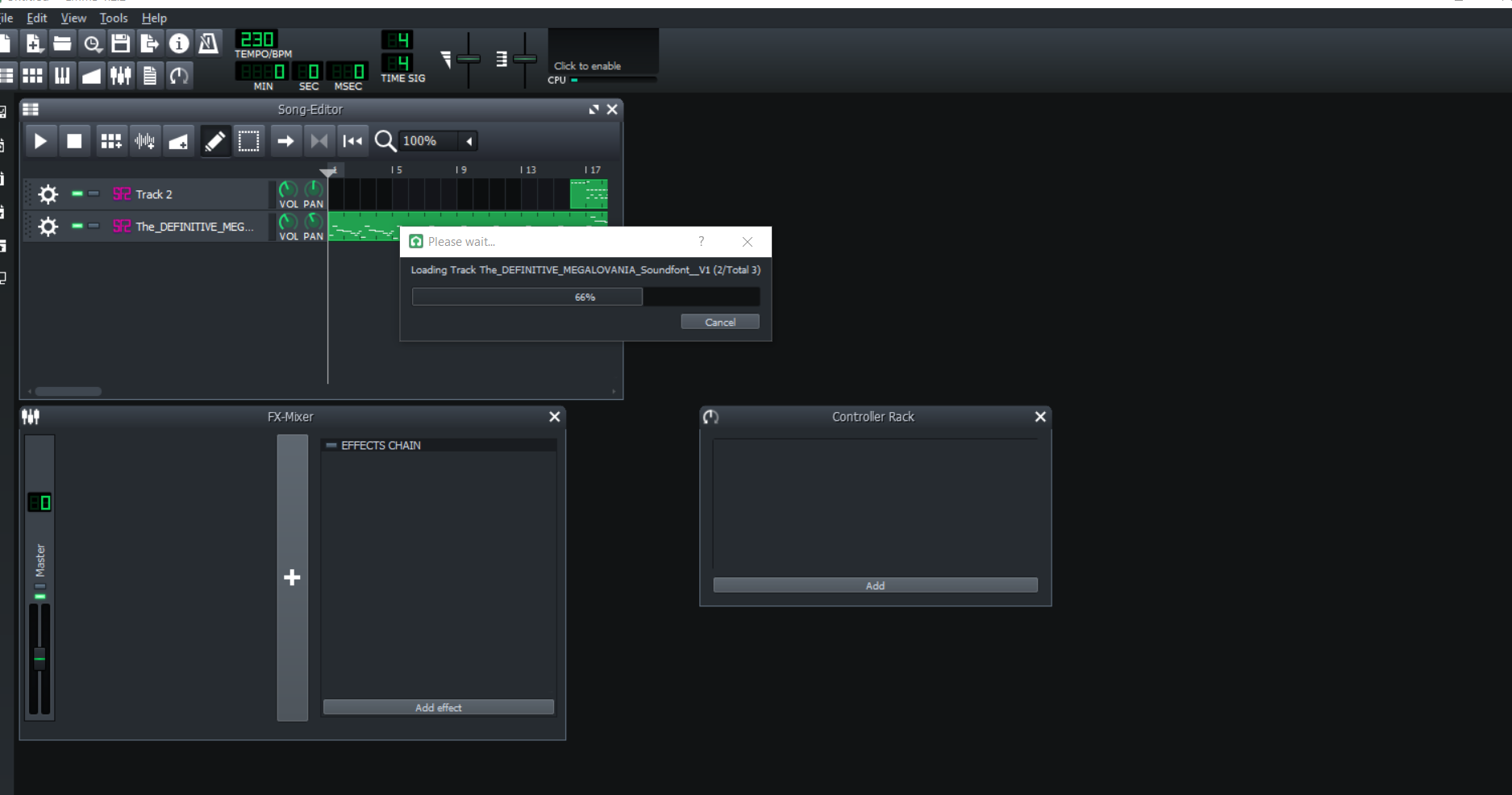Expand the recently opened projects dropdown
1512x795 pixels.
click(x=93, y=44)
